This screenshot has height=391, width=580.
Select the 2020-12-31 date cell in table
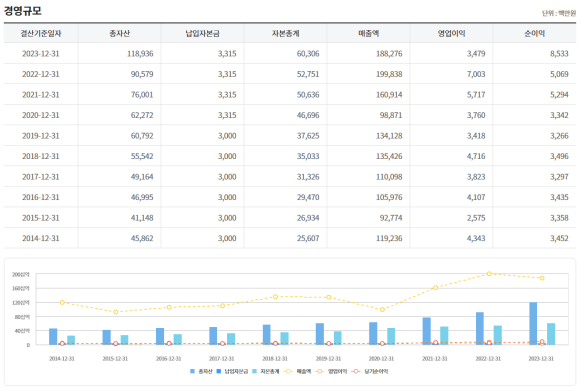41,115
